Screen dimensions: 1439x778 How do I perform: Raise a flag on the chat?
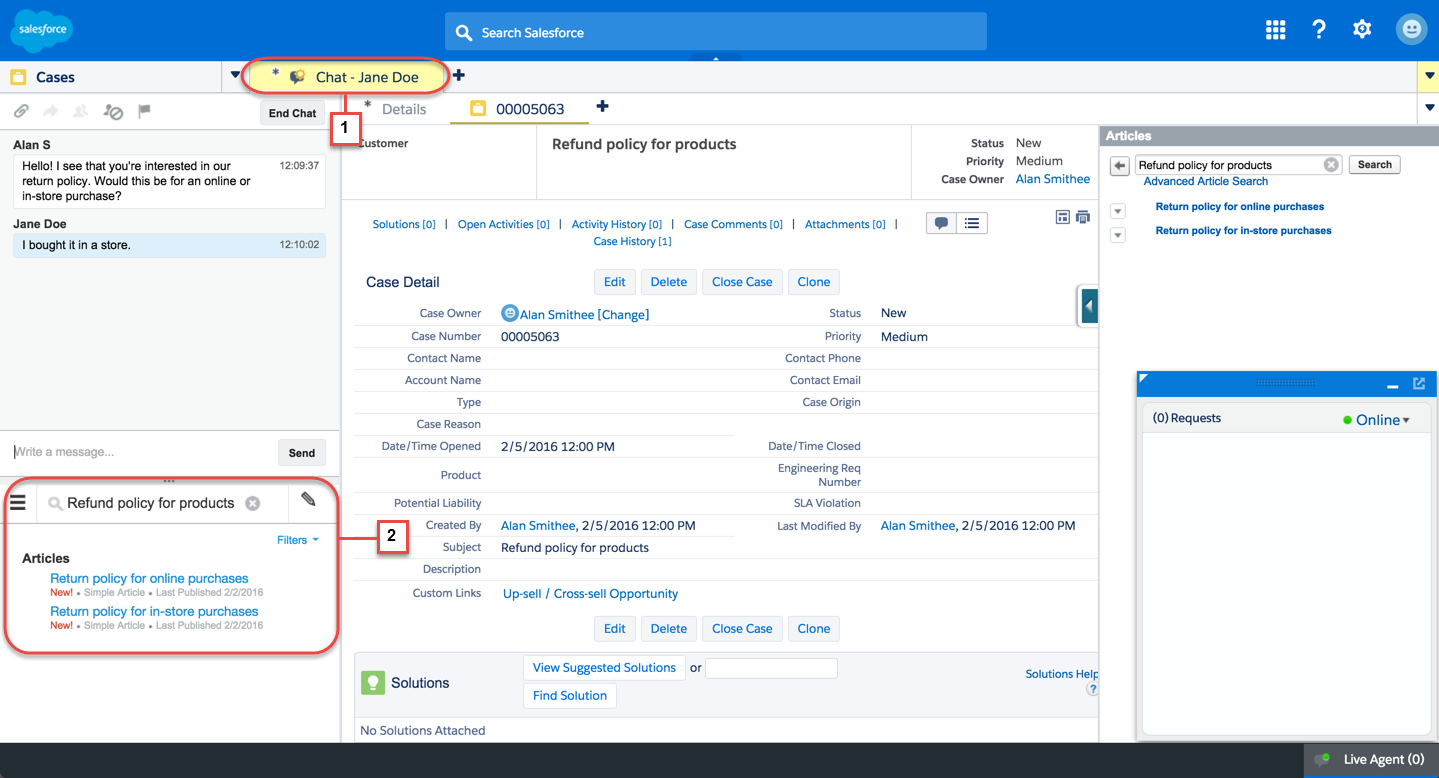(x=144, y=111)
